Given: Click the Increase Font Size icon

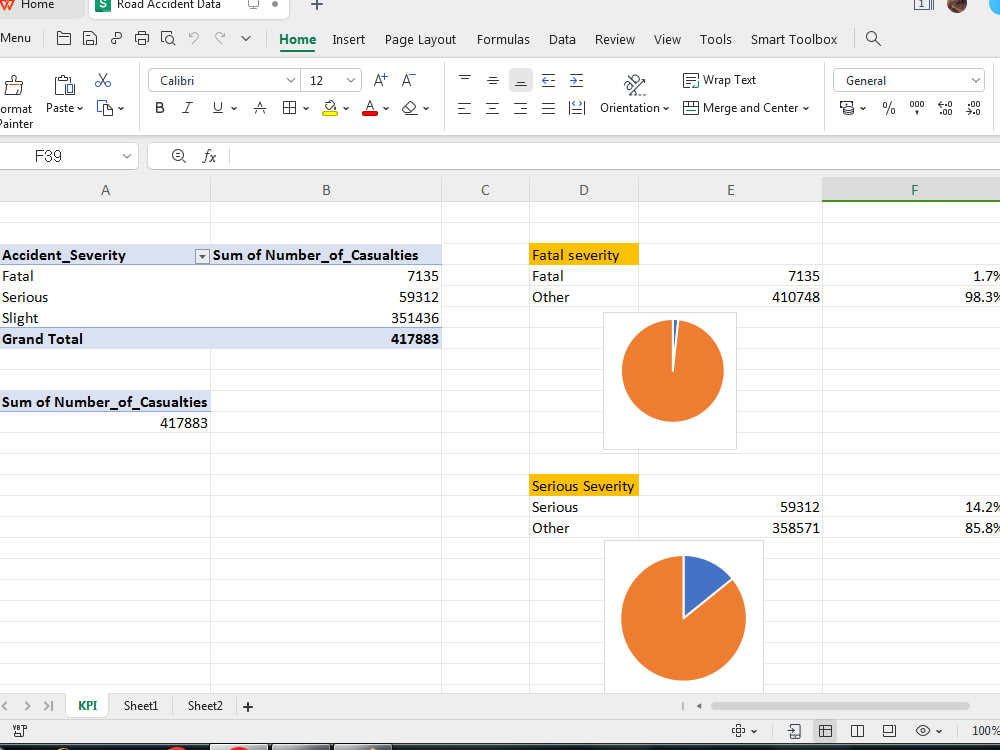Looking at the screenshot, I should point(379,79).
